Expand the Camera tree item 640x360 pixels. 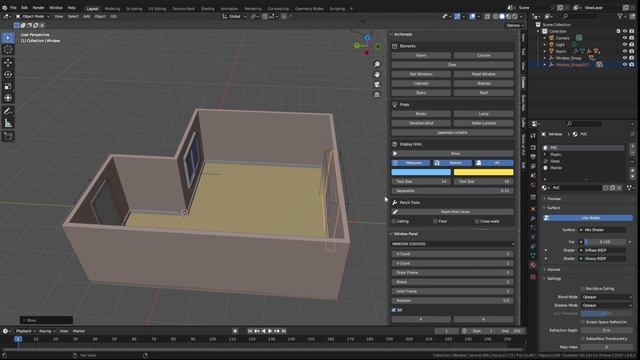544,38
